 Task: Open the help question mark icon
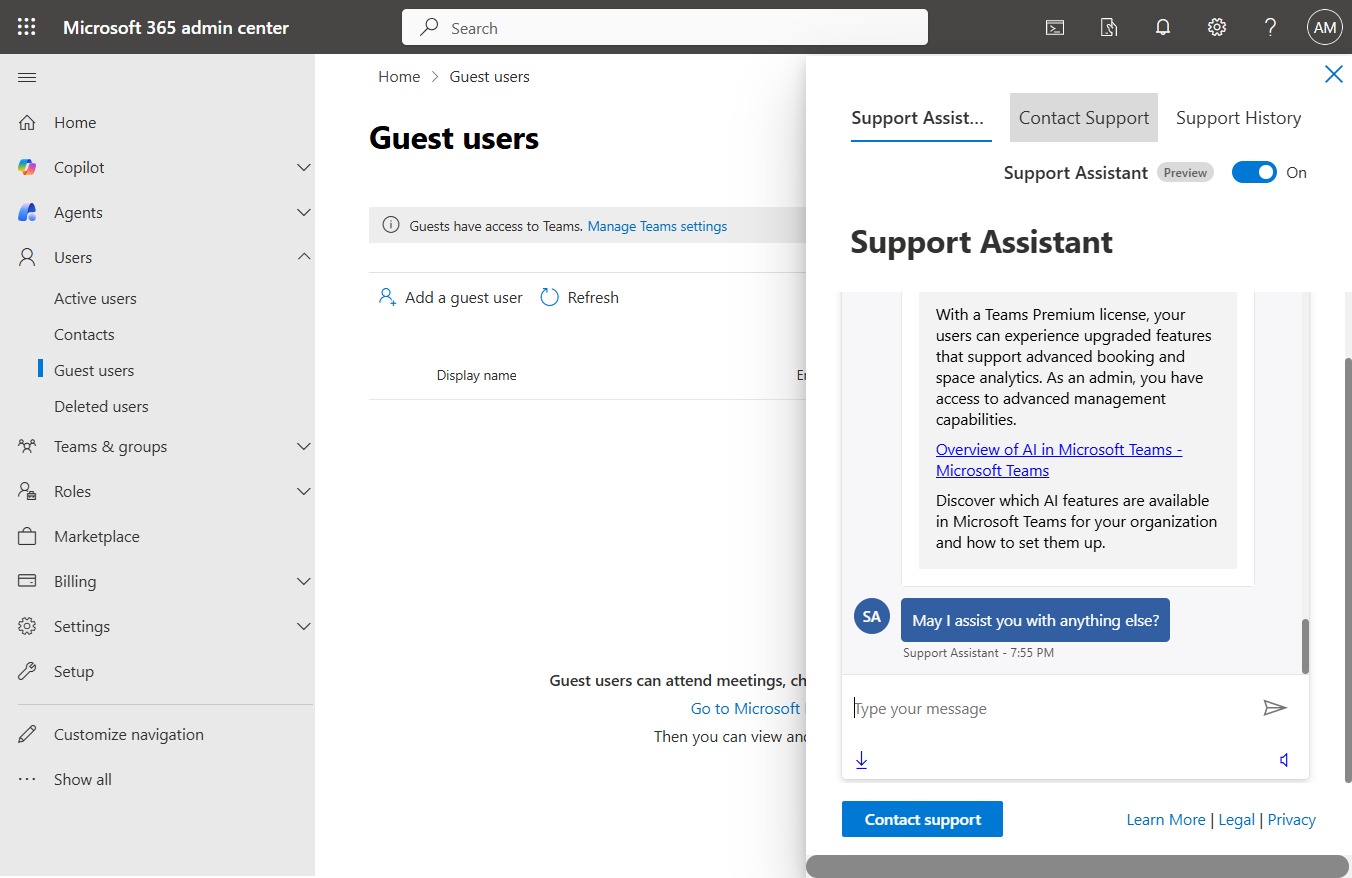1271,27
